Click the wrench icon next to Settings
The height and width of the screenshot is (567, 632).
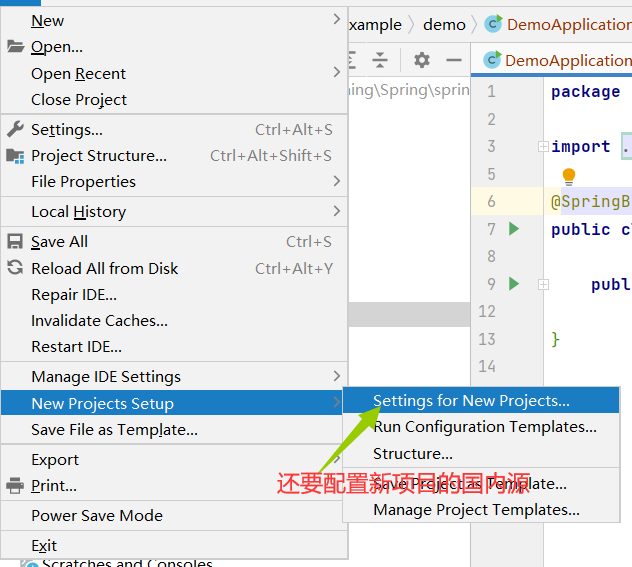(x=15, y=129)
